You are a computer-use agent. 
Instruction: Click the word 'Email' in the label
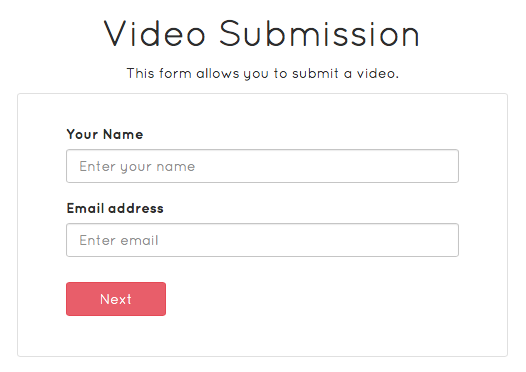[85, 208]
